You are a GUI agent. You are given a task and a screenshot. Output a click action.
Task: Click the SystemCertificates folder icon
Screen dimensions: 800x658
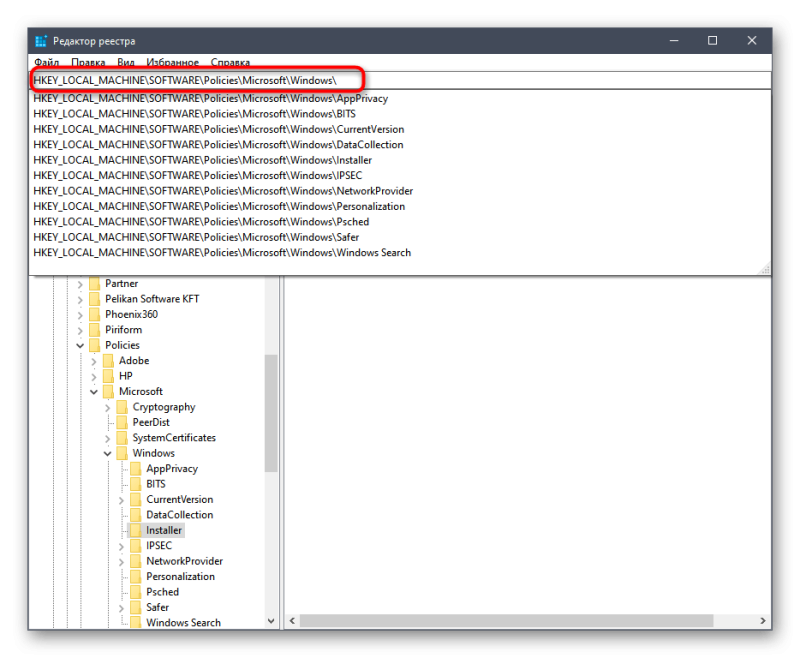(122, 438)
